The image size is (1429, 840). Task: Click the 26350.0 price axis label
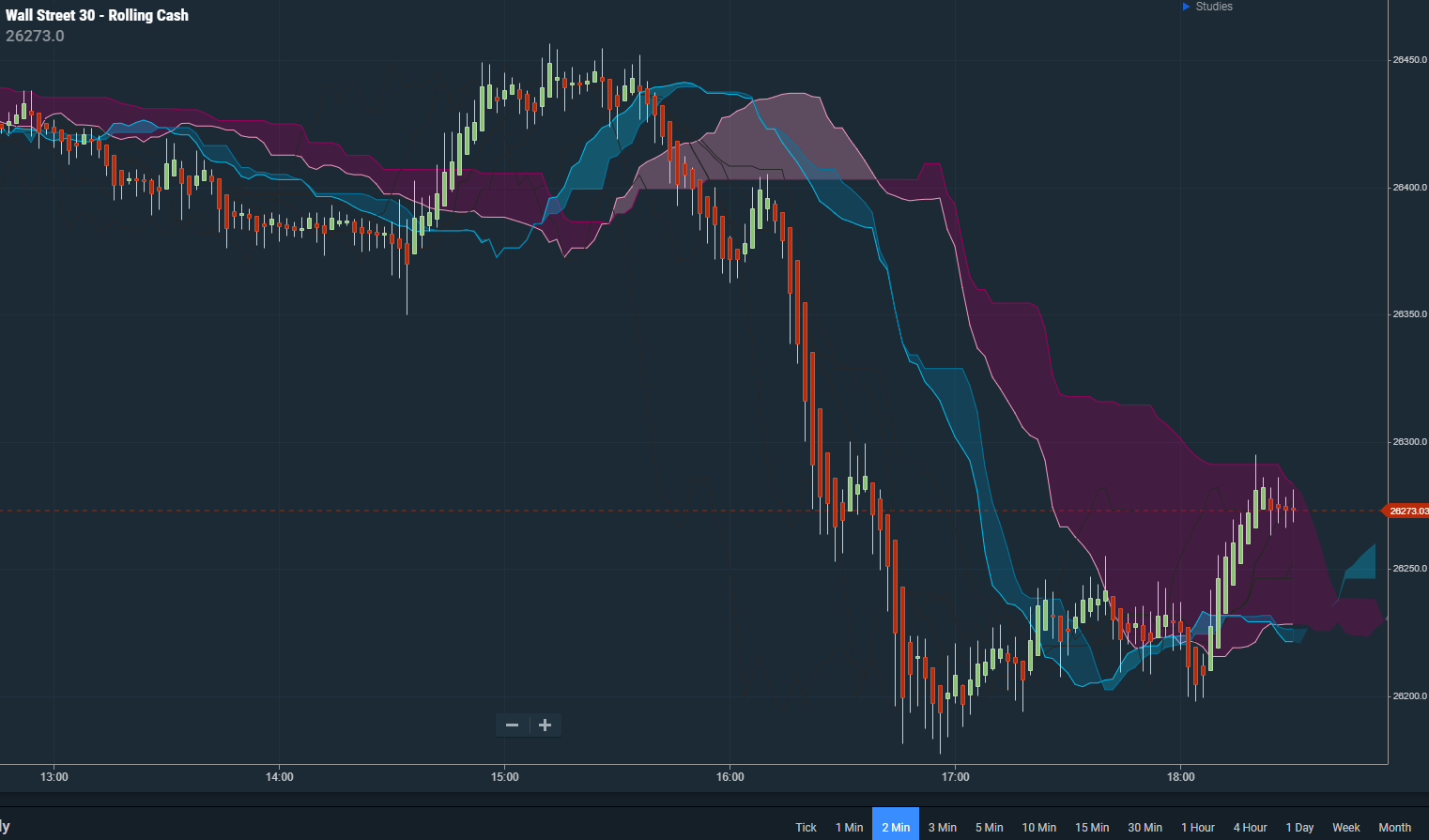[x=1409, y=314]
